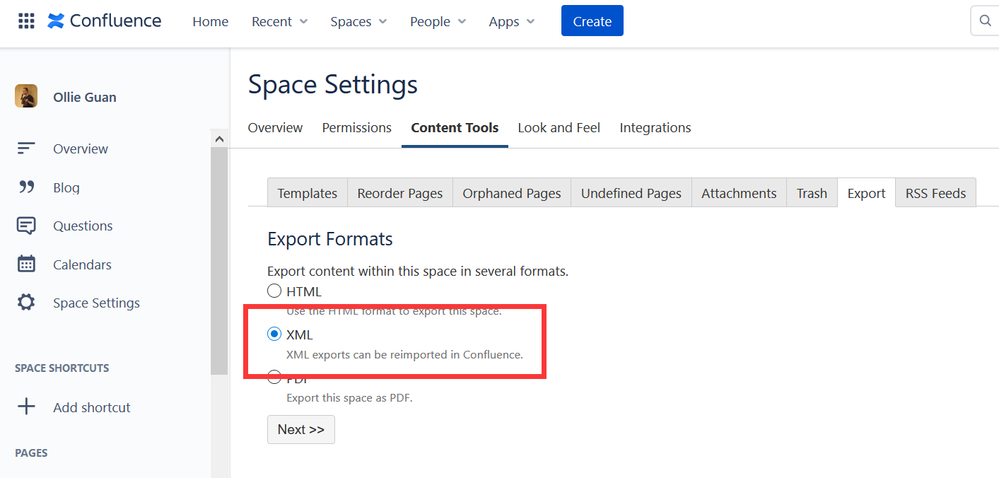
Task: Select the HTML export format
Action: [x=274, y=291]
